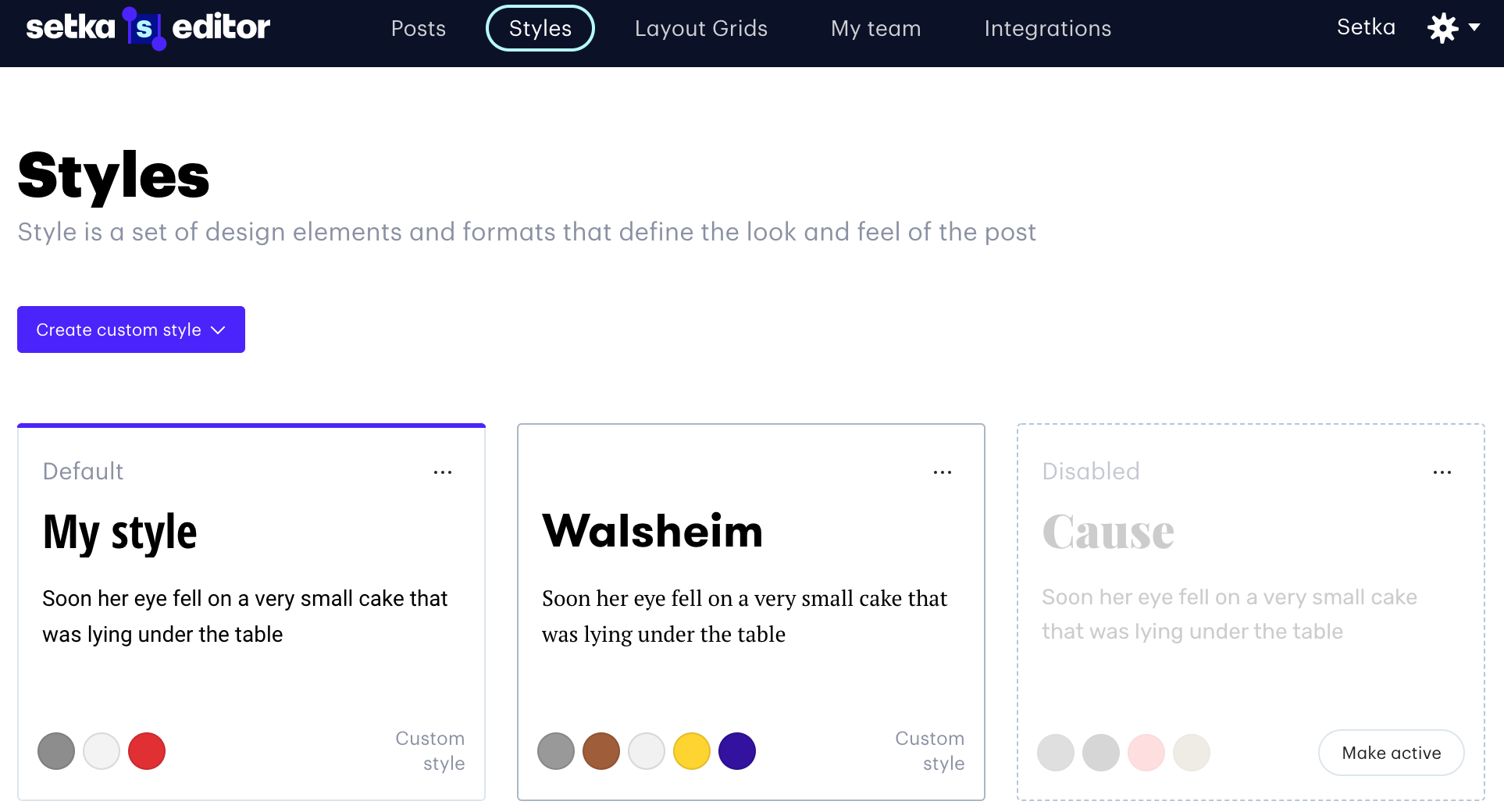Click the Setka Editor logo
This screenshot has width=1504, height=812.
[148, 28]
